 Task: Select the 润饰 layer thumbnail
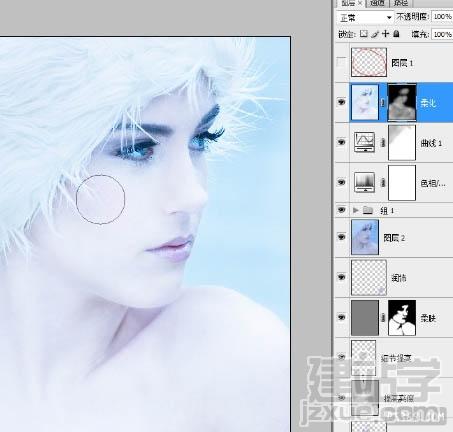pos(369,277)
